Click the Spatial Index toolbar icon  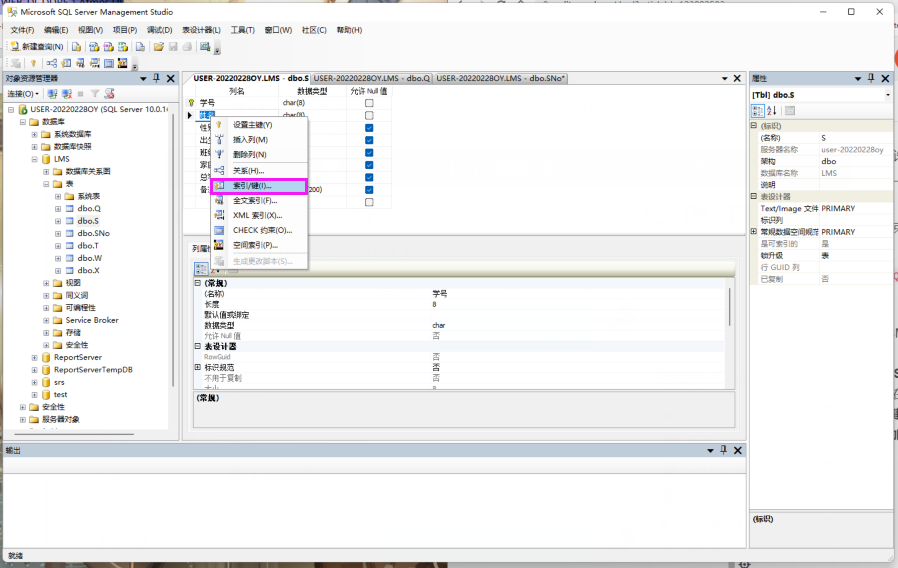pyautogui.click(x=123, y=63)
